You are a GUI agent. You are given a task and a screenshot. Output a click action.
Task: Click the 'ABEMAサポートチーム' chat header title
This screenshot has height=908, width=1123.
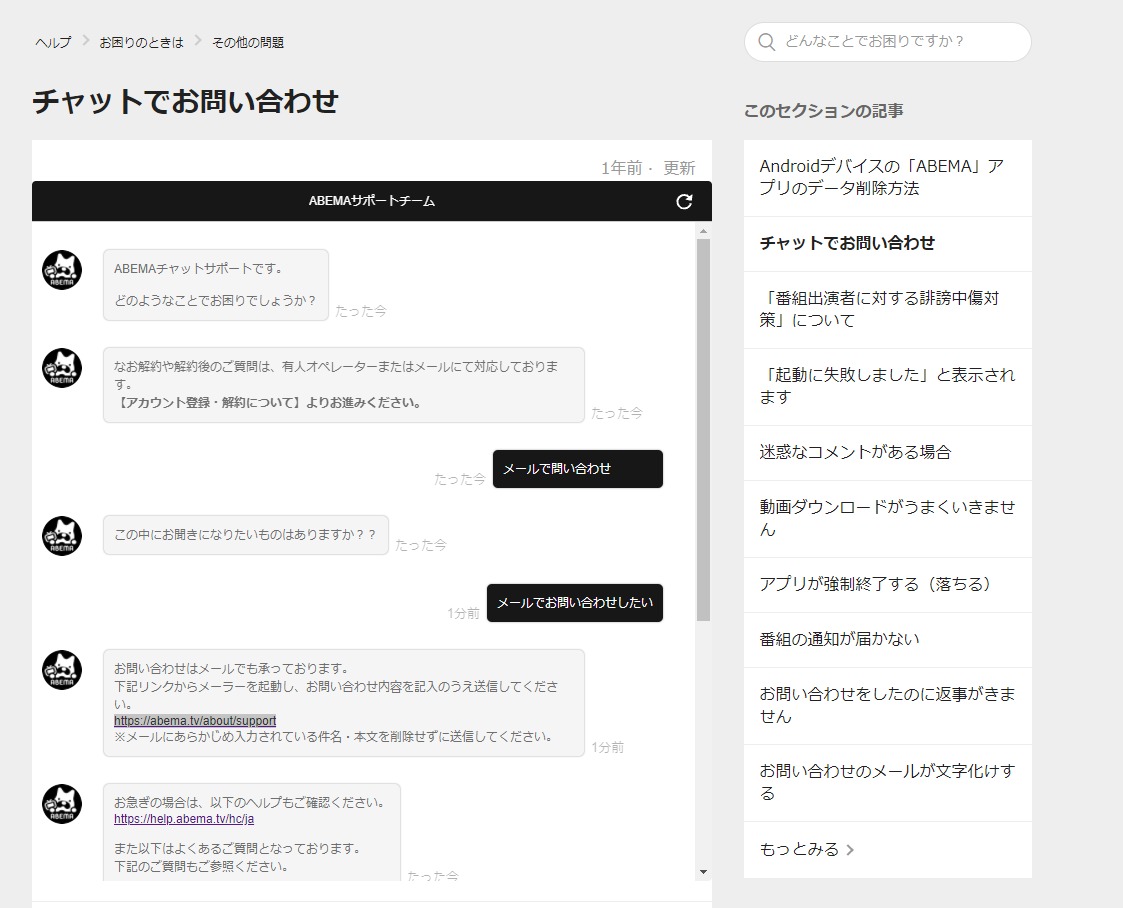coord(372,201)
